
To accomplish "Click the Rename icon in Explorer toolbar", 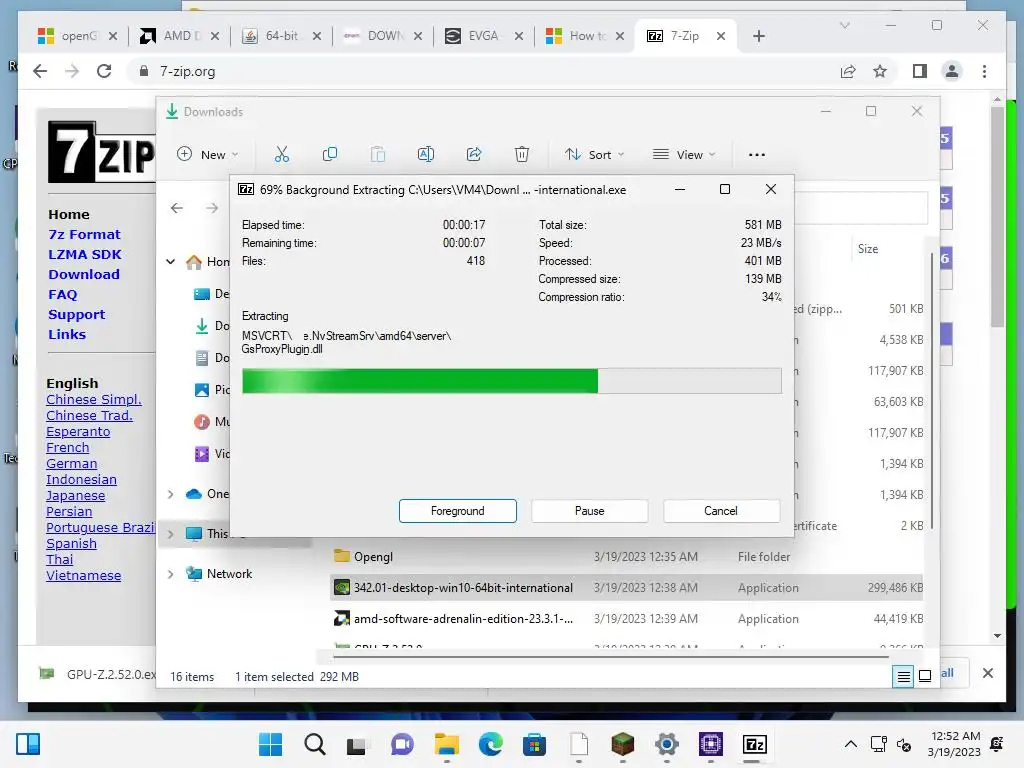I will point(426,155).
